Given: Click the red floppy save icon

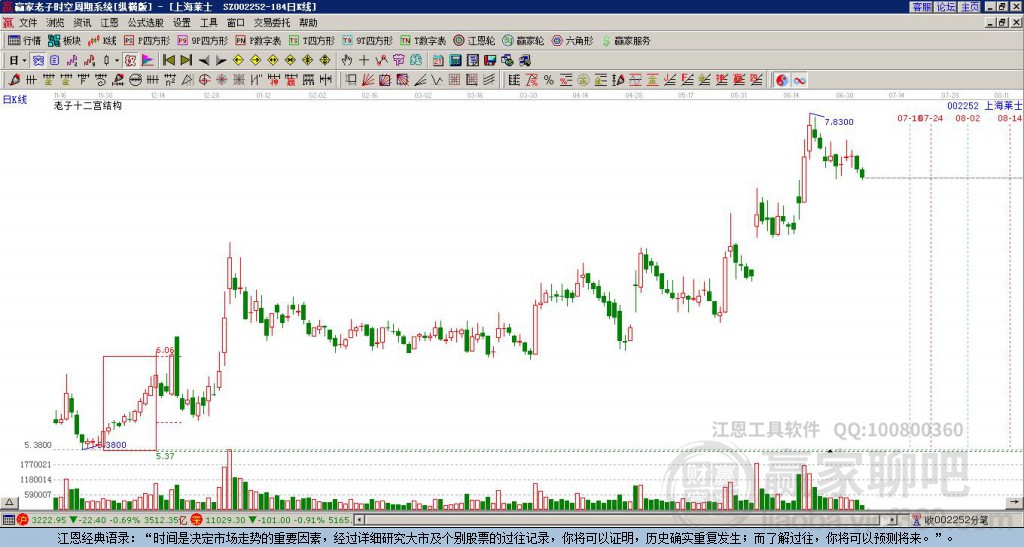Looking at the screenshot, I should pos(490,61).
